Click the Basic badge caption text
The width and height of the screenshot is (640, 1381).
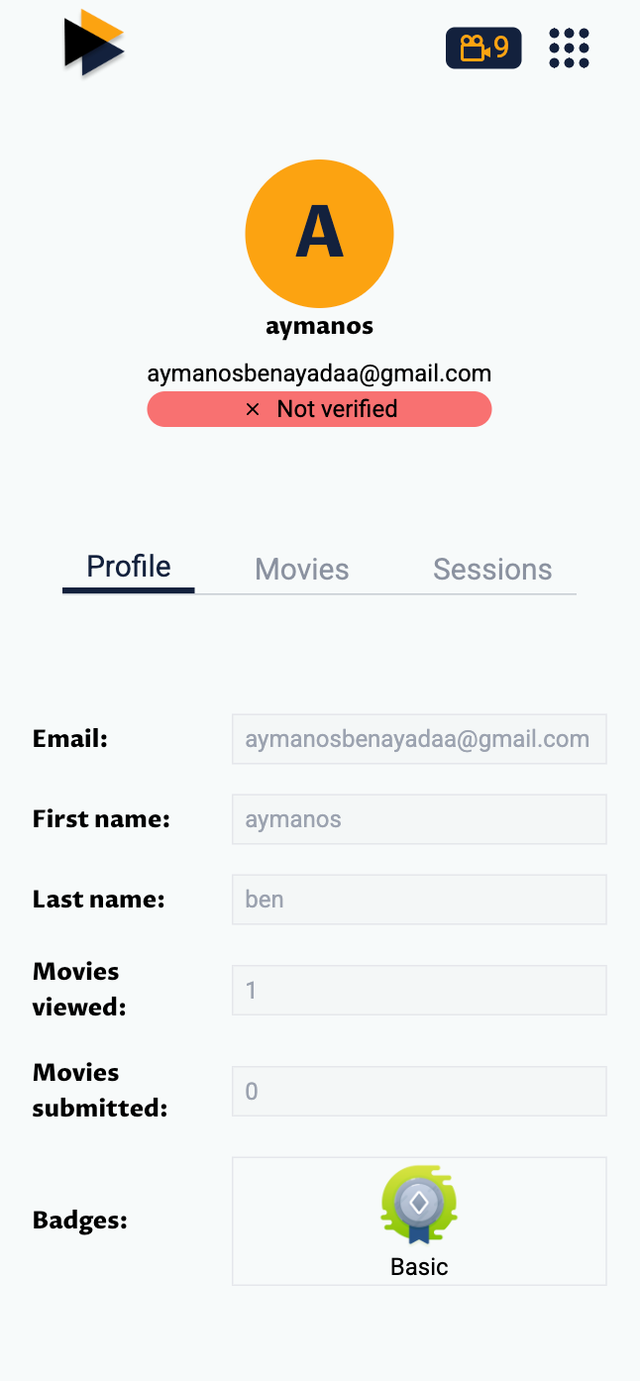pyautogui.click(x=419, y=1267)
